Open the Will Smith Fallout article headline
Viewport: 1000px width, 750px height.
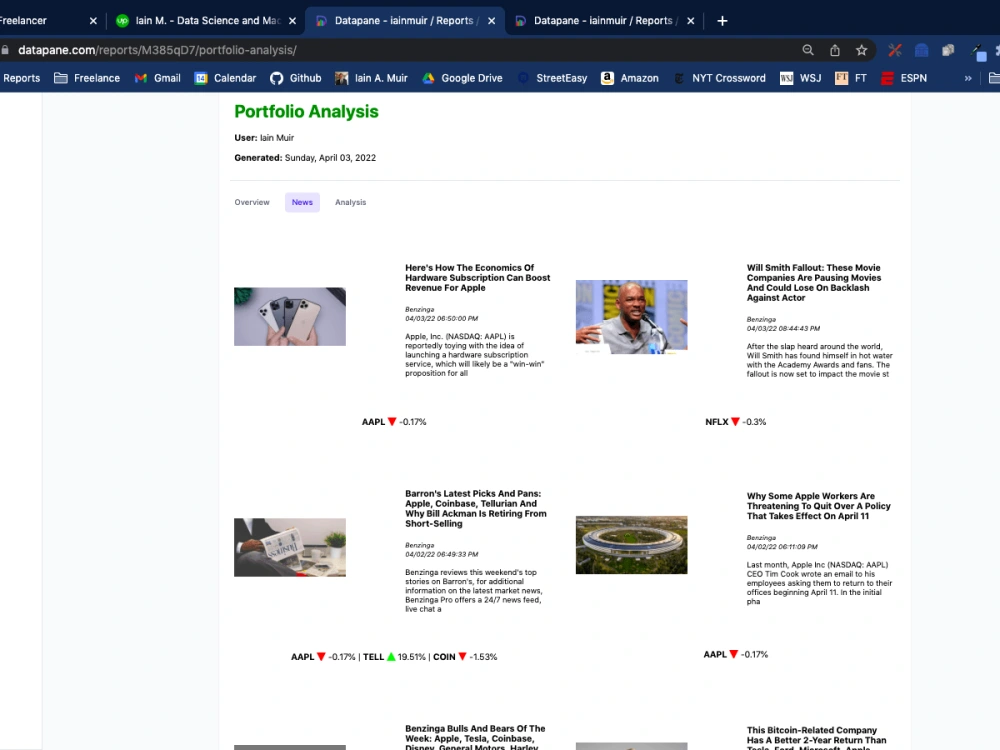click(x=814, y=283)
